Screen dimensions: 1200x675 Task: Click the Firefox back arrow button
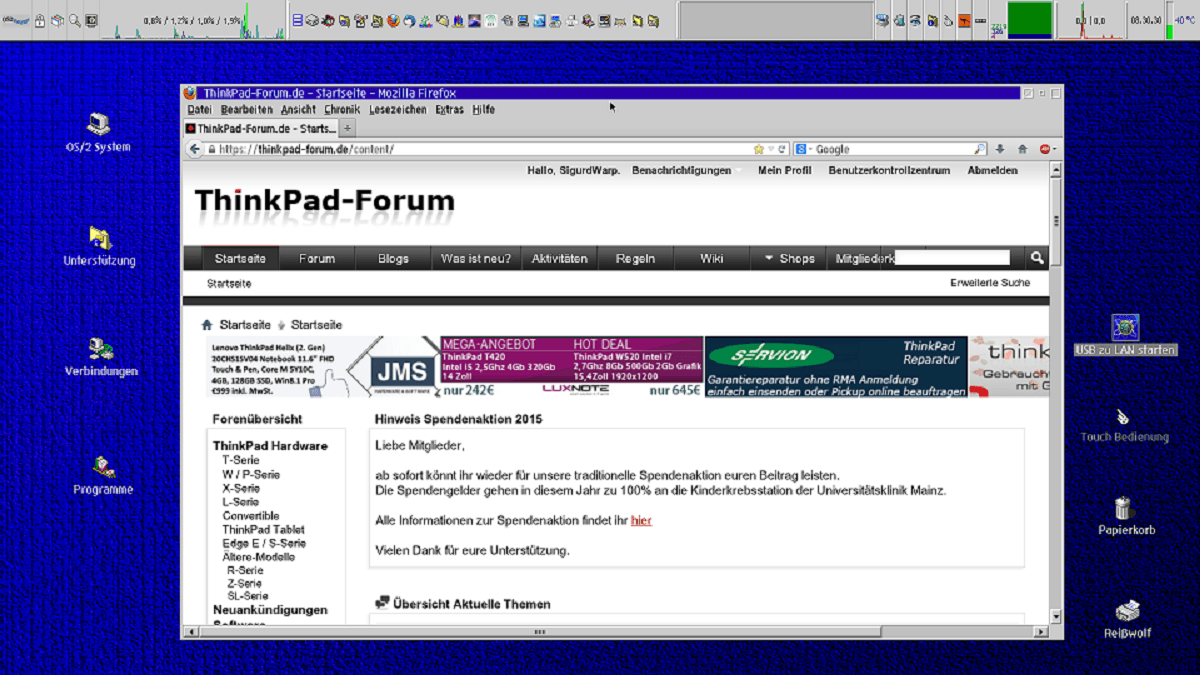(195, 149)
